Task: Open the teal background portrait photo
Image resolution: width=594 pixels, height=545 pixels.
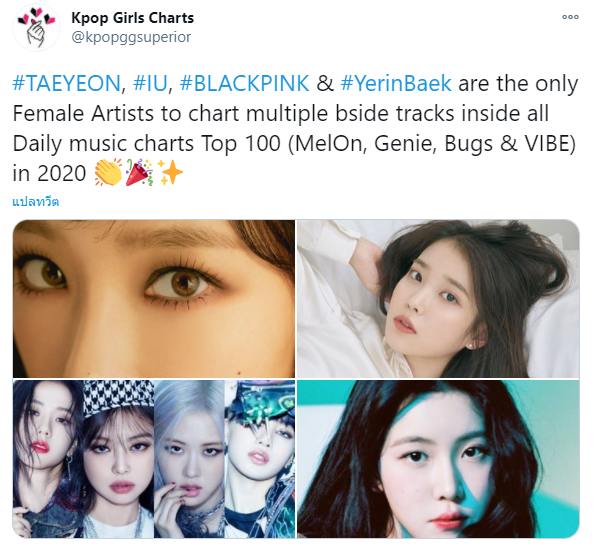Action: pyautogui.click(x=438, y=459)
